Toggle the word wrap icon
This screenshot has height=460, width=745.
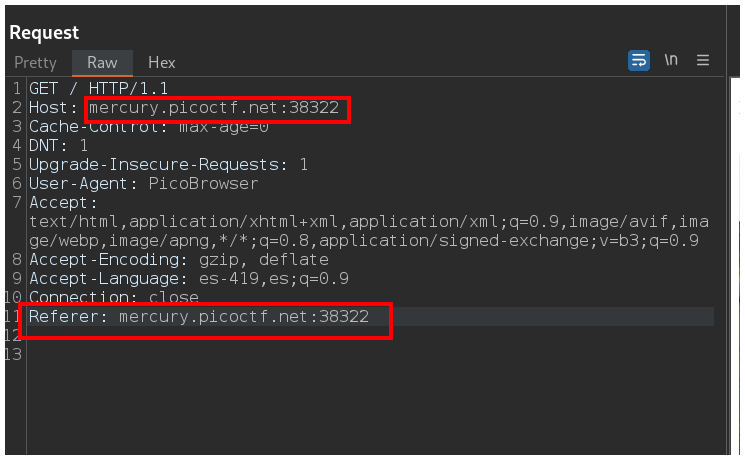pos(638,60)
